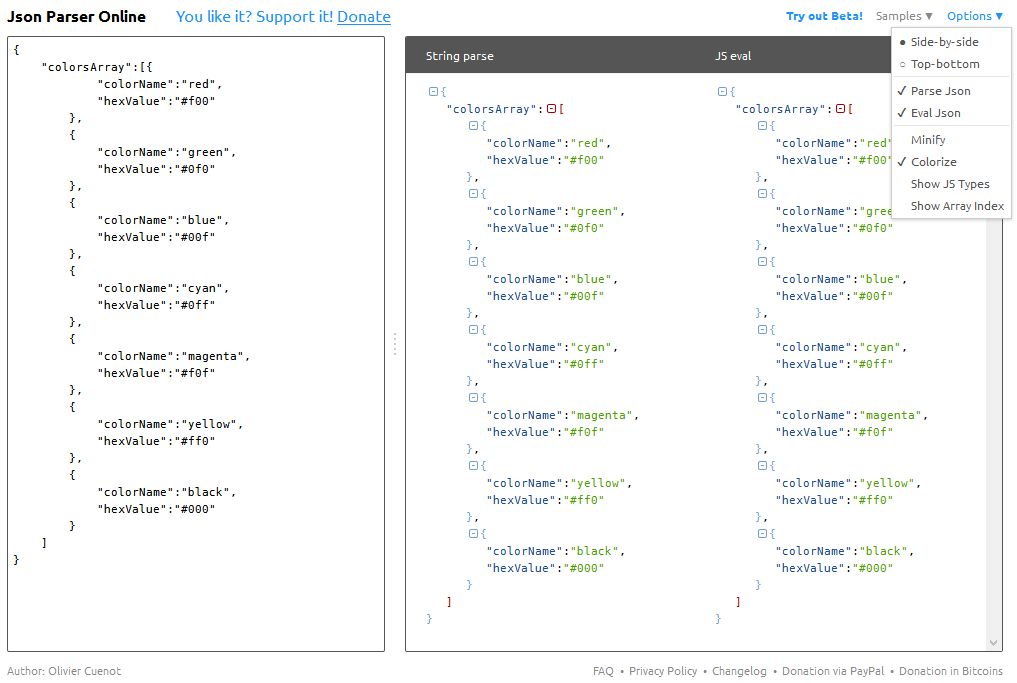Click the Donate link
This screenshot has width=1017, height=683.
coord(363,17)
